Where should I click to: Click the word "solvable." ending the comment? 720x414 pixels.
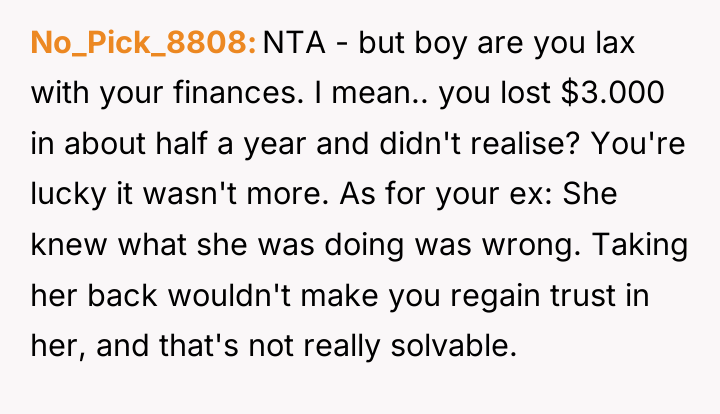pyautogui.click(x=454, y=345)
